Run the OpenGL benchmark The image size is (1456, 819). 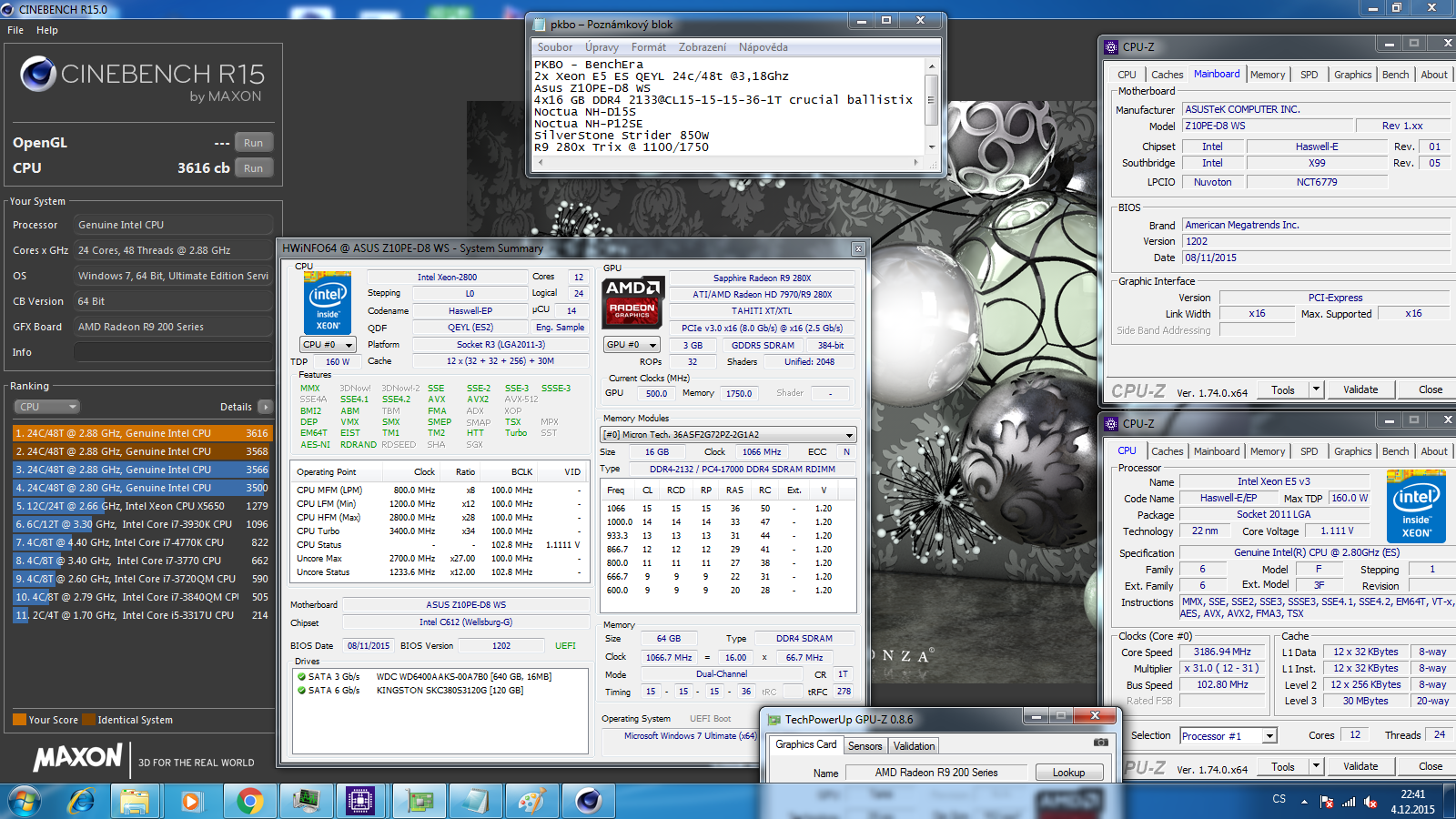(254, 143)
